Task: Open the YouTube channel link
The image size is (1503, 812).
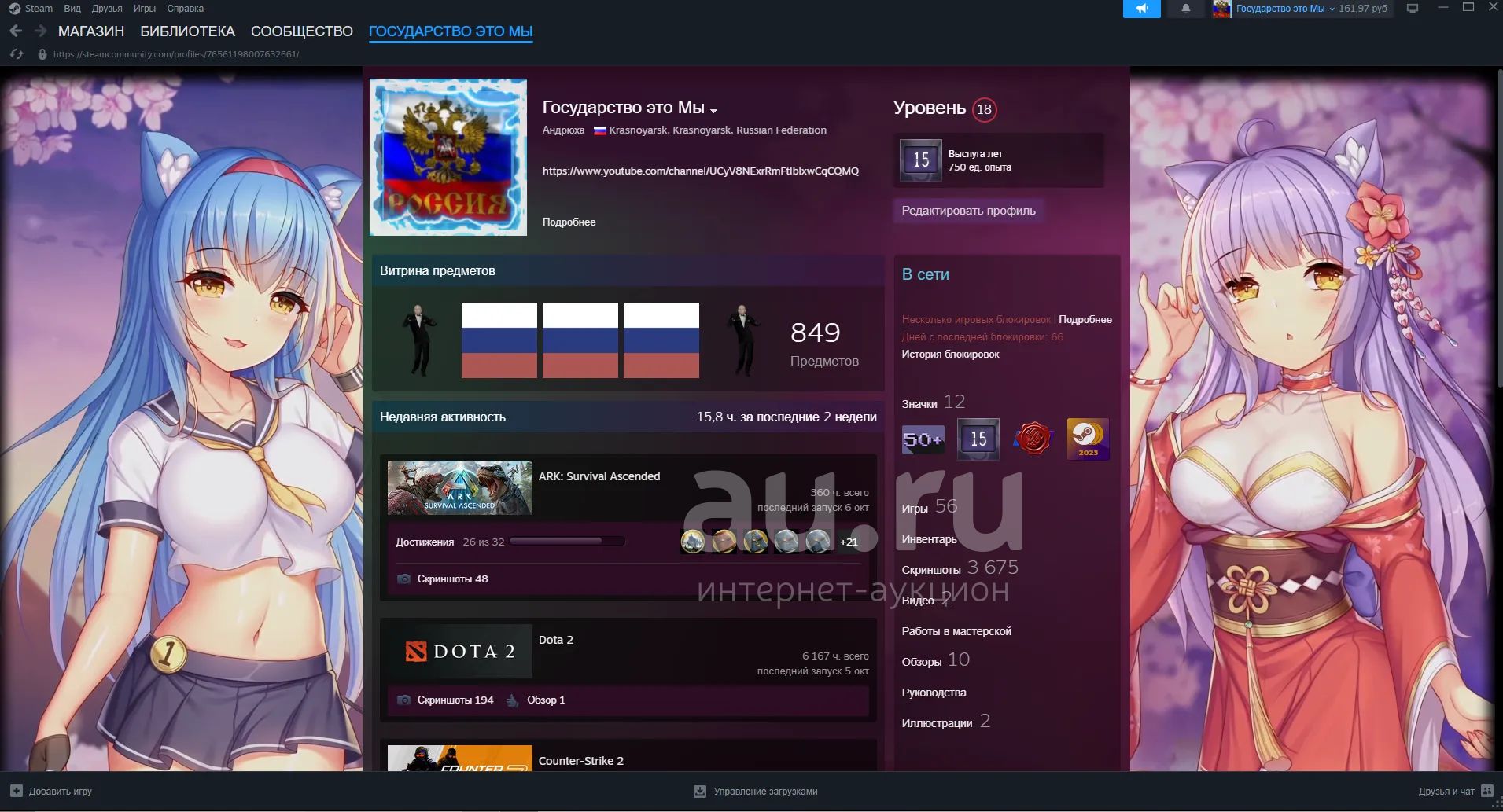Action: (700, 171)
